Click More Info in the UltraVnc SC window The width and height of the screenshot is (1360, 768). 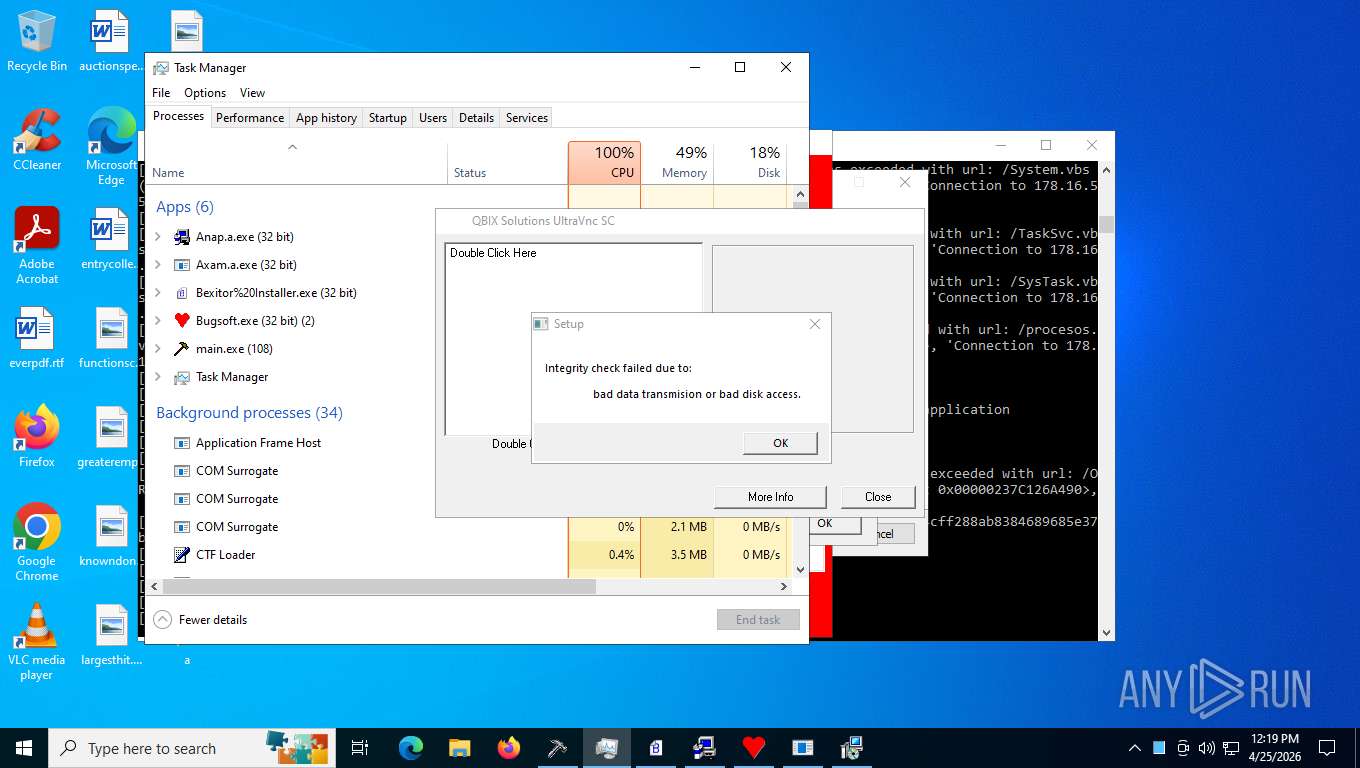click(770, 497)
